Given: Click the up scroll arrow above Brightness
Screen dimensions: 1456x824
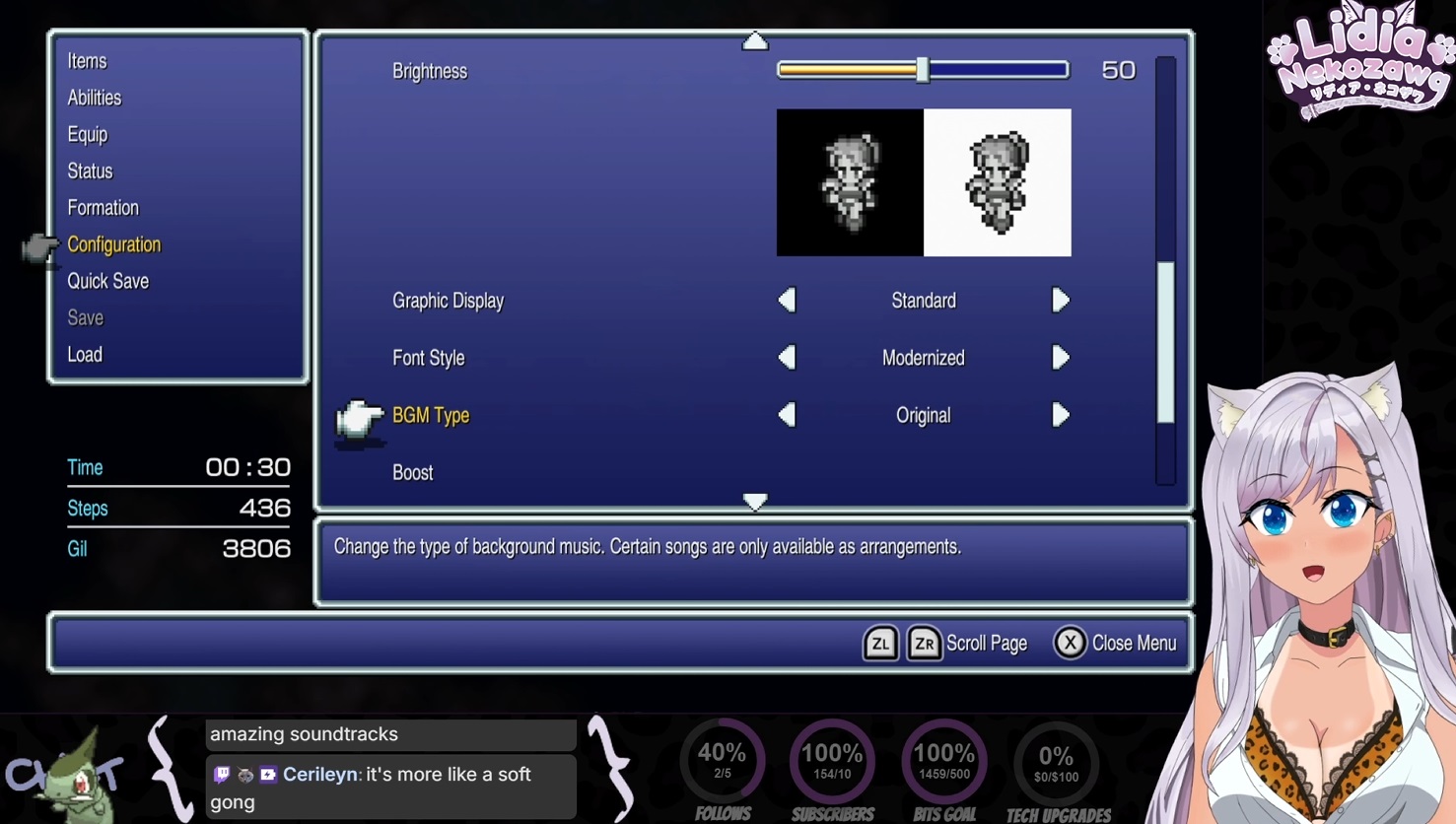Looking at the screenshot, I should 755,41.
